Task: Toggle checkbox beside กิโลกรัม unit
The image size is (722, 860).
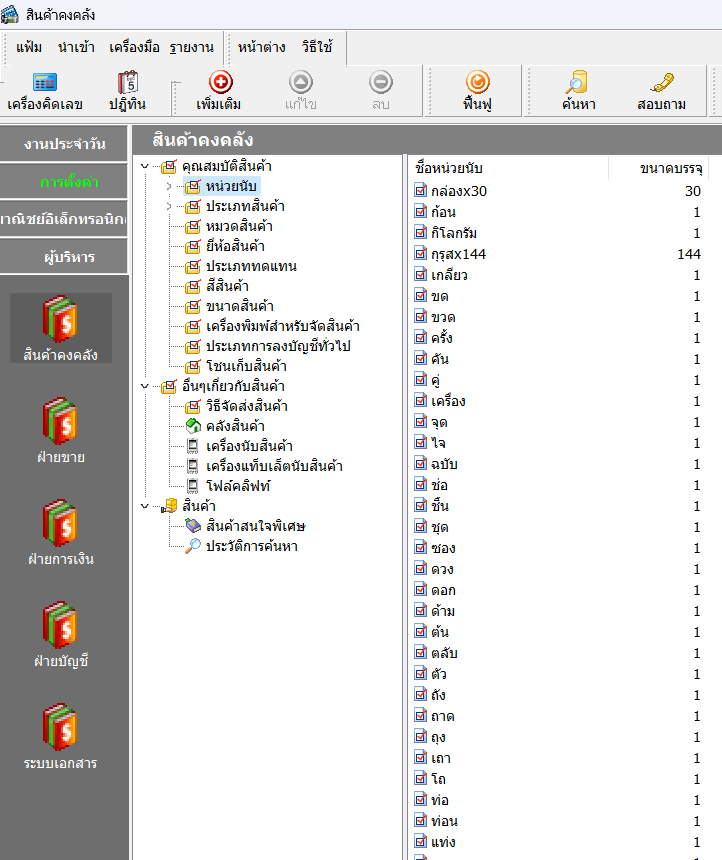Action: pyautogui.click(x=421, y=233)
